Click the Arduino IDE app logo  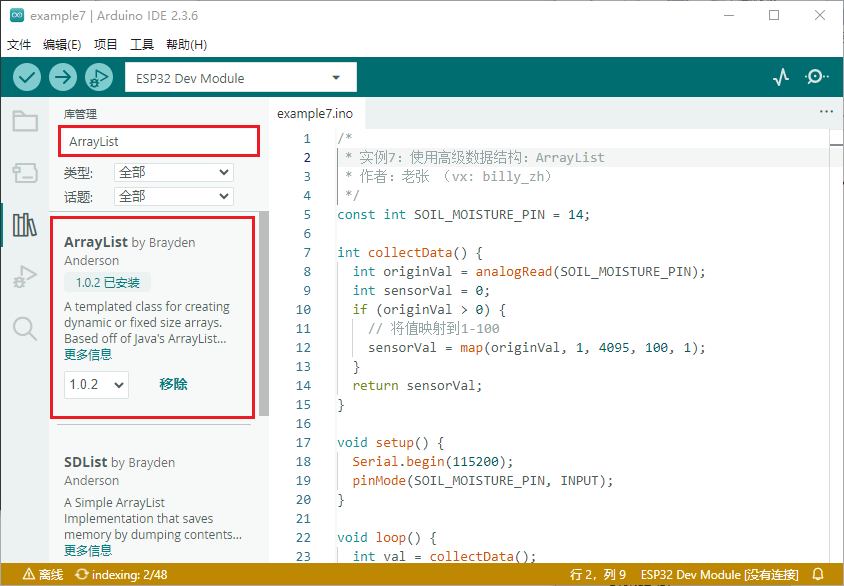[x=17, y=15]
